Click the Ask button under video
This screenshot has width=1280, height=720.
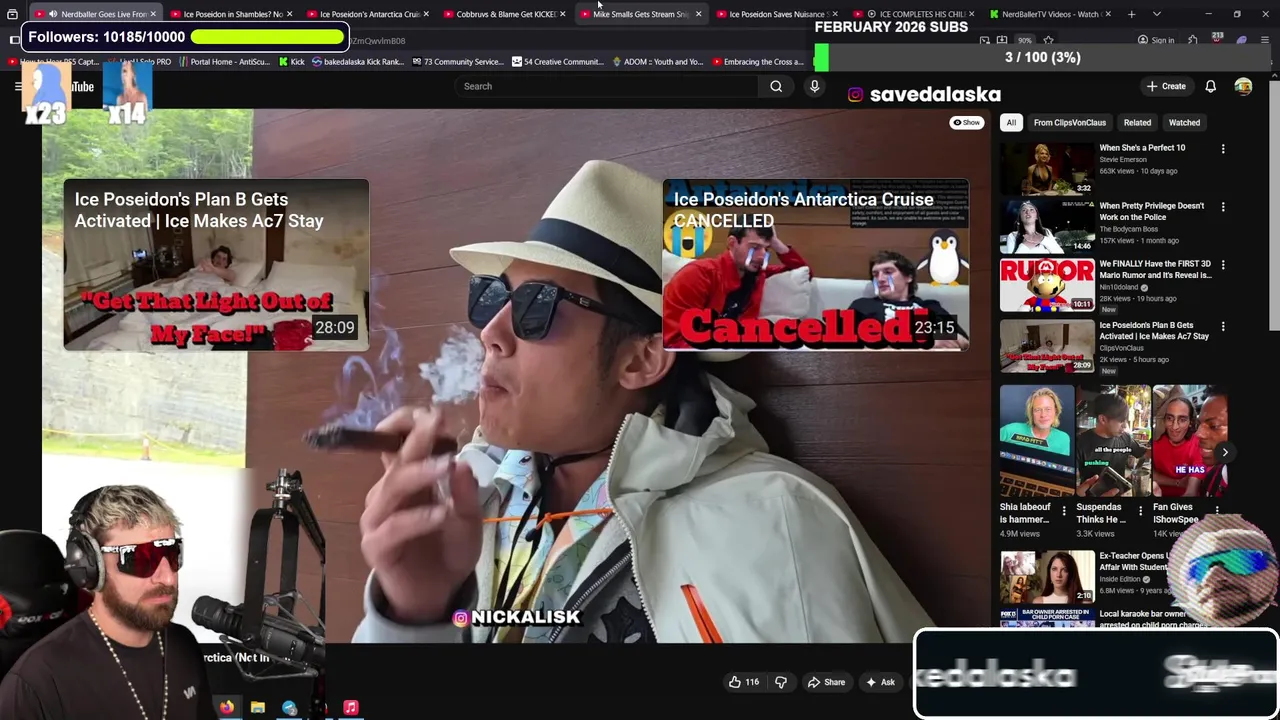point(880,682)
